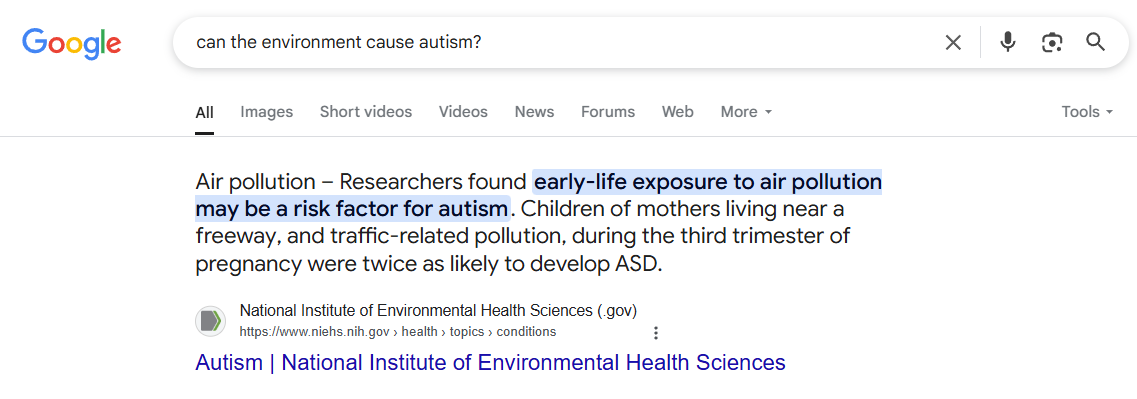1137x399 pixels.
Task: Go to the Forums tab
Action: point(608,112)
